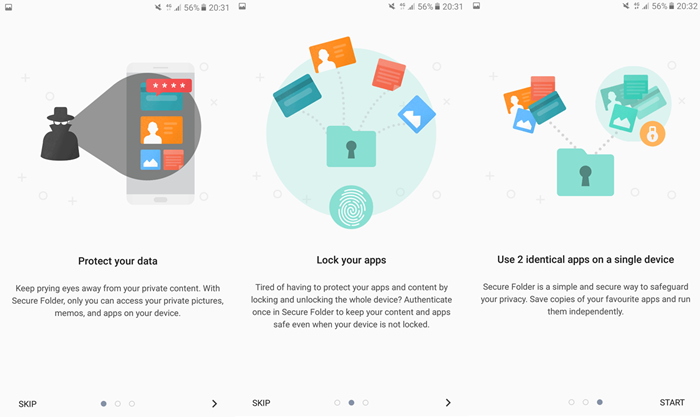
Task: Tap the Lock your apps heading
Action: [351, 260]
